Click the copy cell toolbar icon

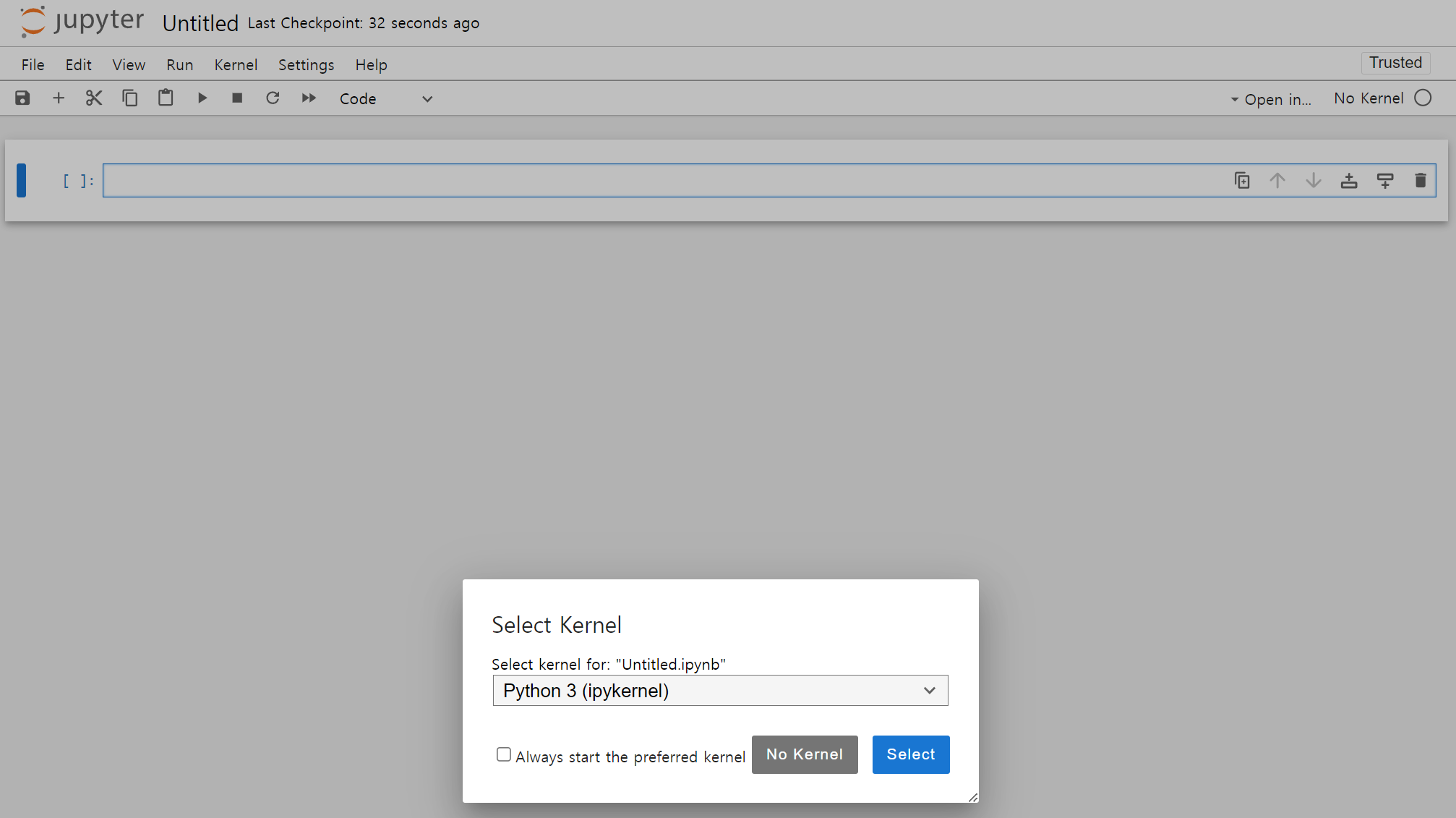click(129, 98)
